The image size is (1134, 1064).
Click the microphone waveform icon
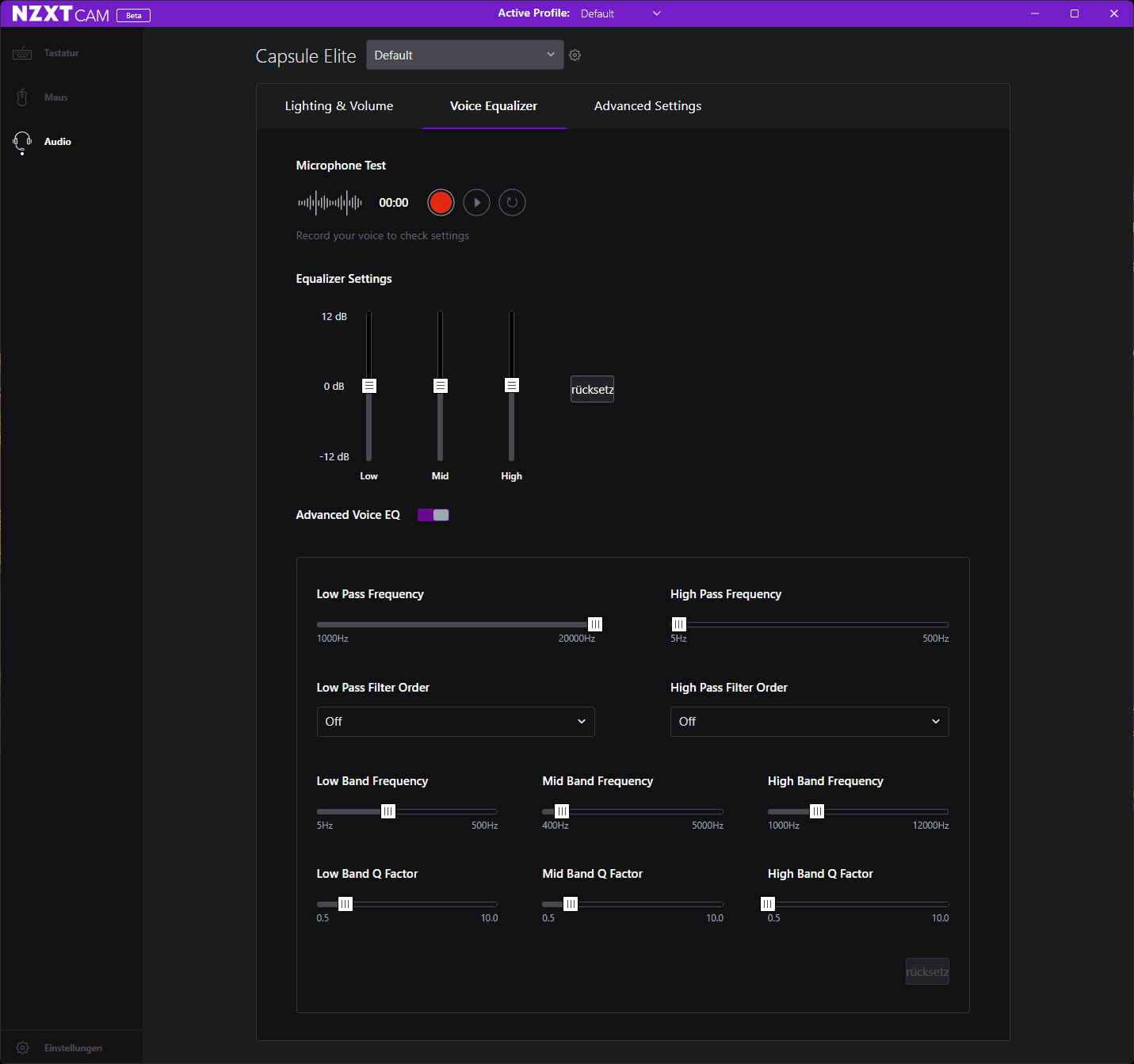coord(330,203)
